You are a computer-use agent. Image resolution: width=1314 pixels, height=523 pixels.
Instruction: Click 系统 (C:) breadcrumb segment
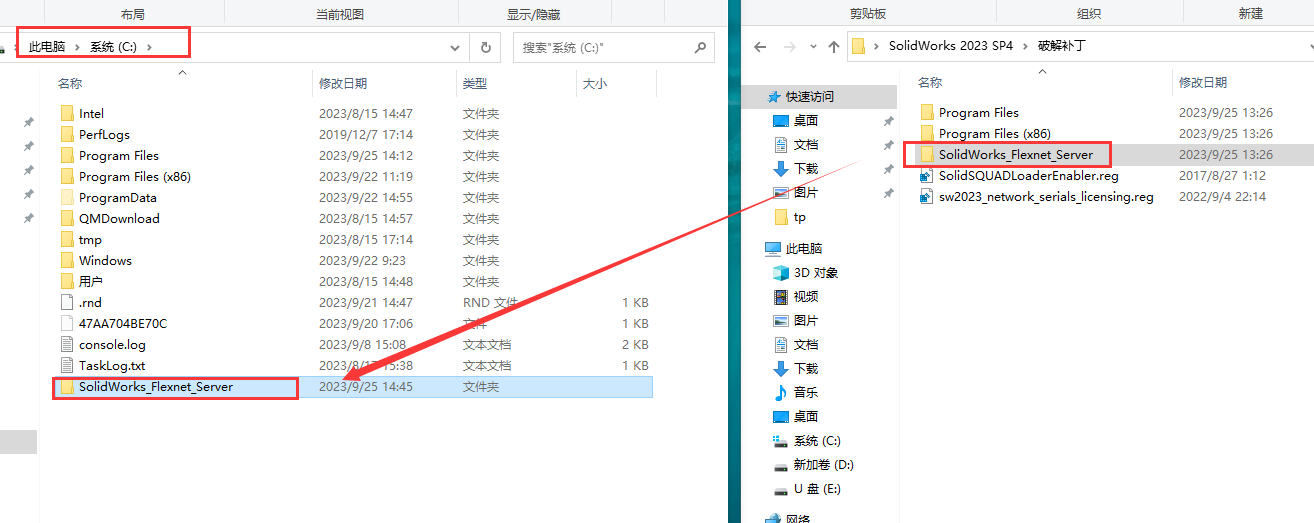113,47
